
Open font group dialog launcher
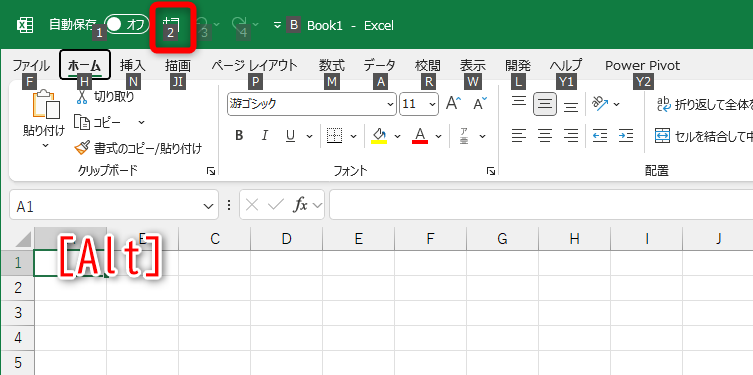[x=490, y=170]
